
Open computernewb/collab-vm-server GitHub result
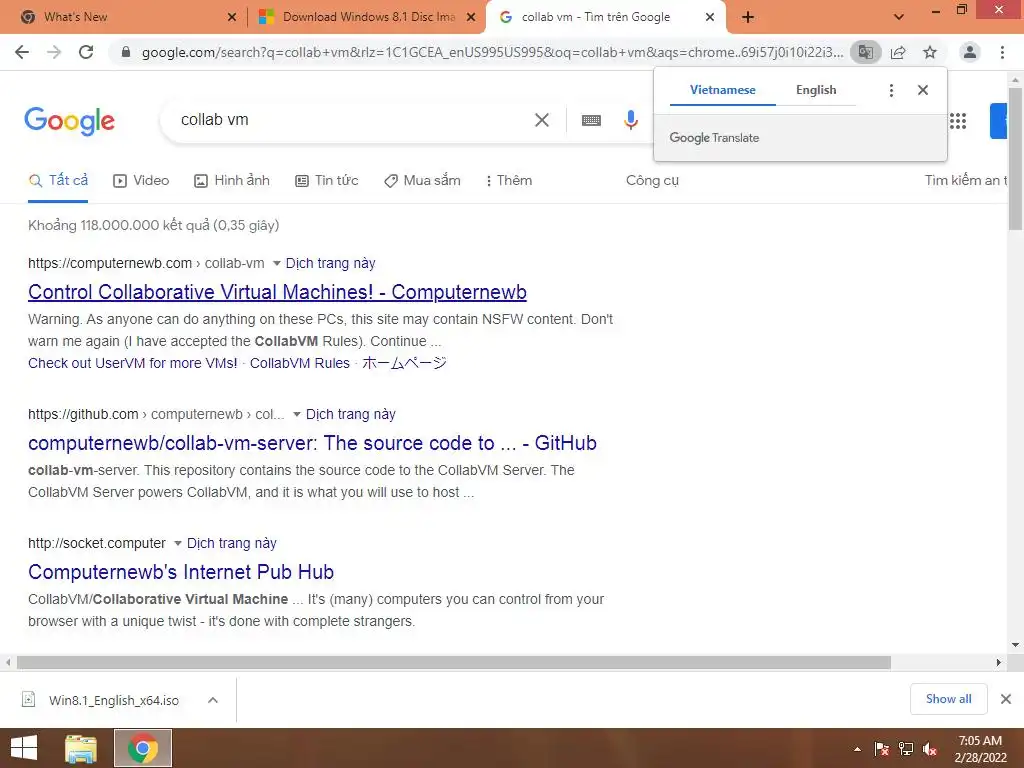[312, 443]
